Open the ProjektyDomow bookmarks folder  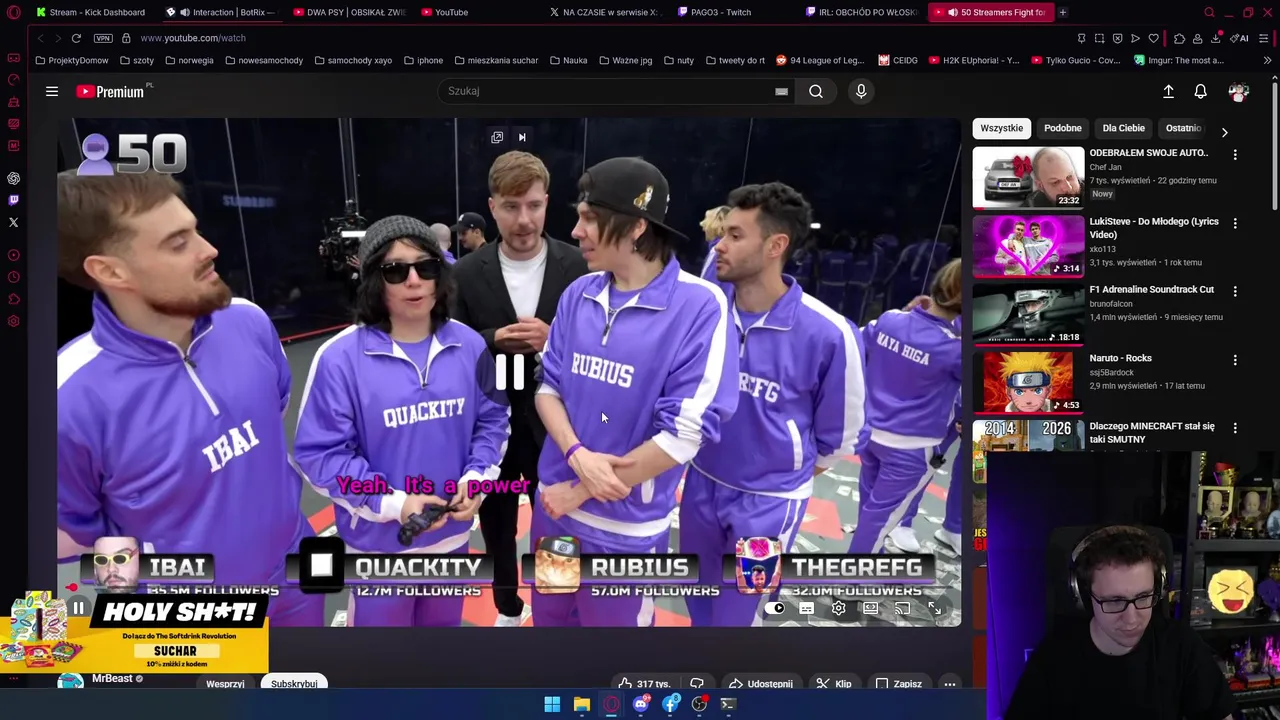coord(72,60)
